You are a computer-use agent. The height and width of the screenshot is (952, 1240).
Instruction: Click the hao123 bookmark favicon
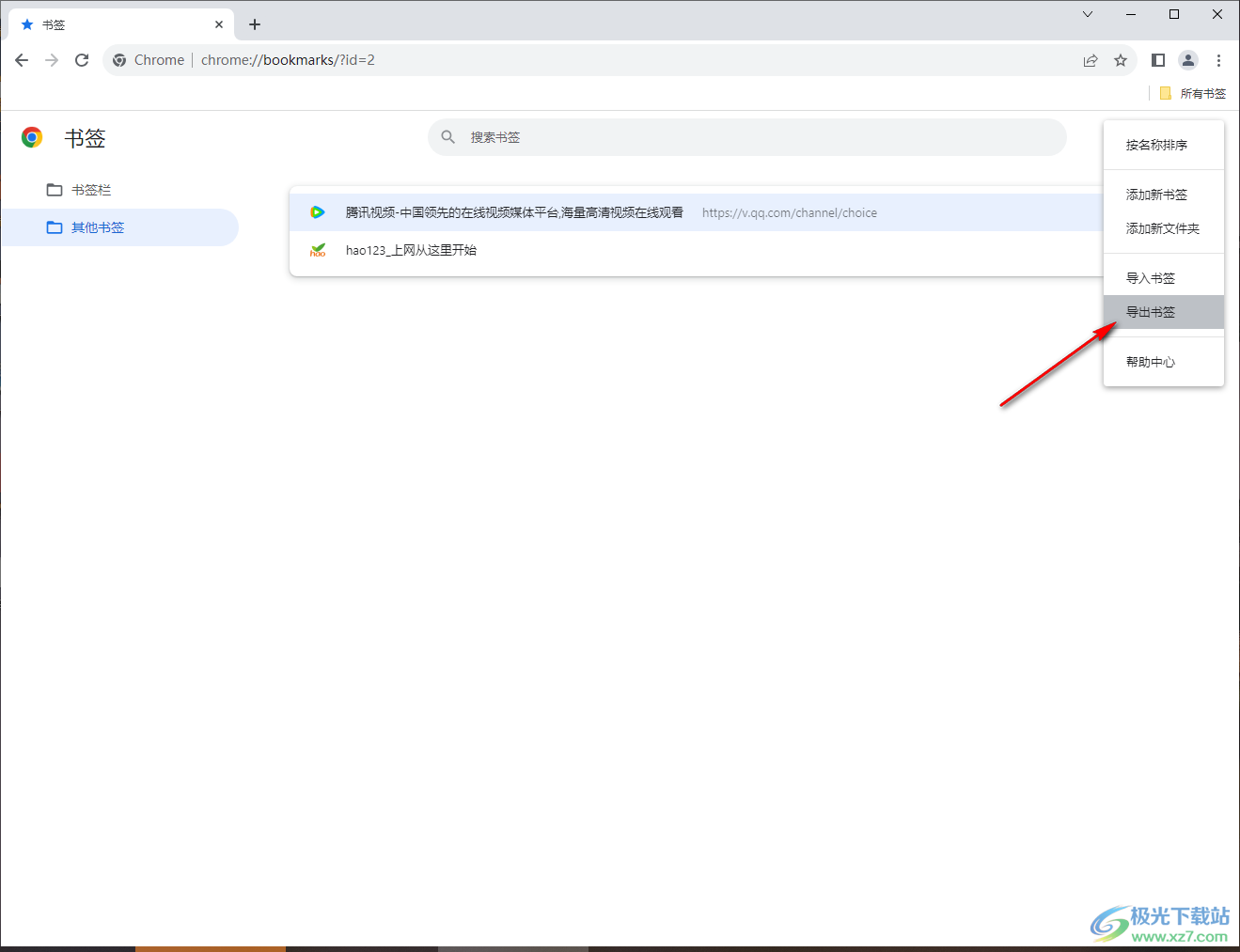318,250
